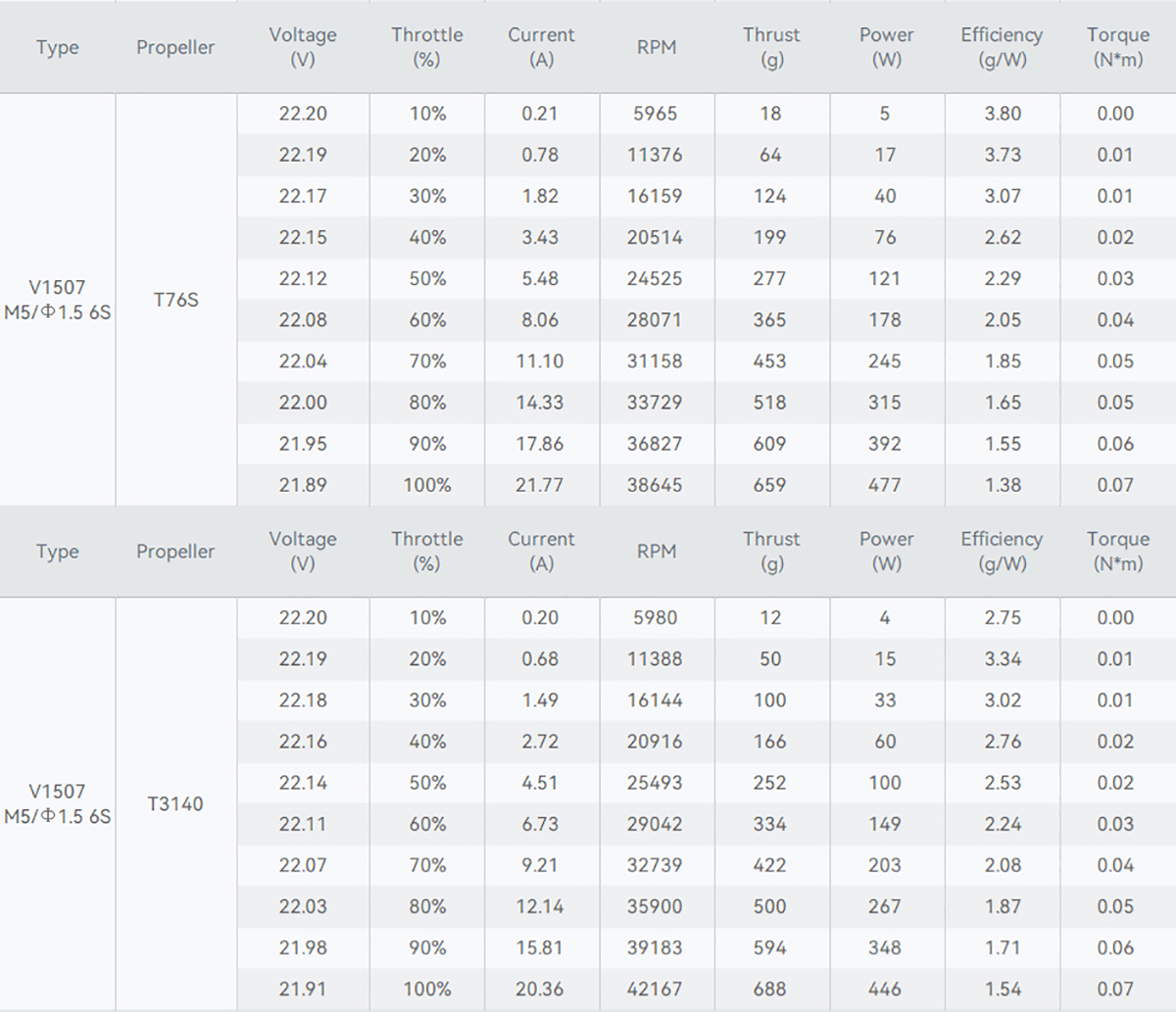Select the 42167 RPM value

click(x=655, y=989)
